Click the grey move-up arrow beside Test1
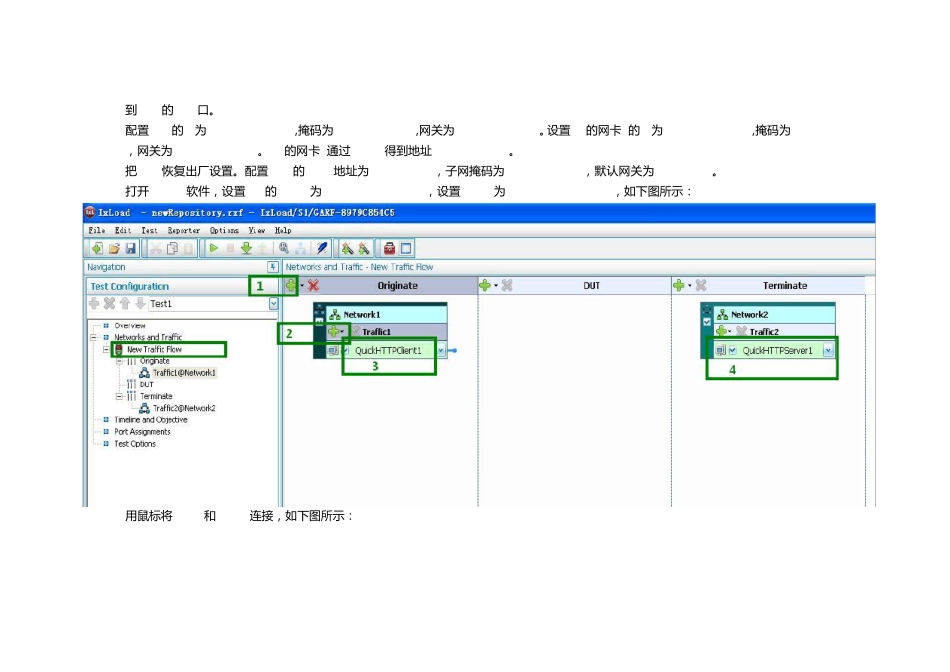Image resolution: width=950 pixels, height=672 pixels. (125, 304)
